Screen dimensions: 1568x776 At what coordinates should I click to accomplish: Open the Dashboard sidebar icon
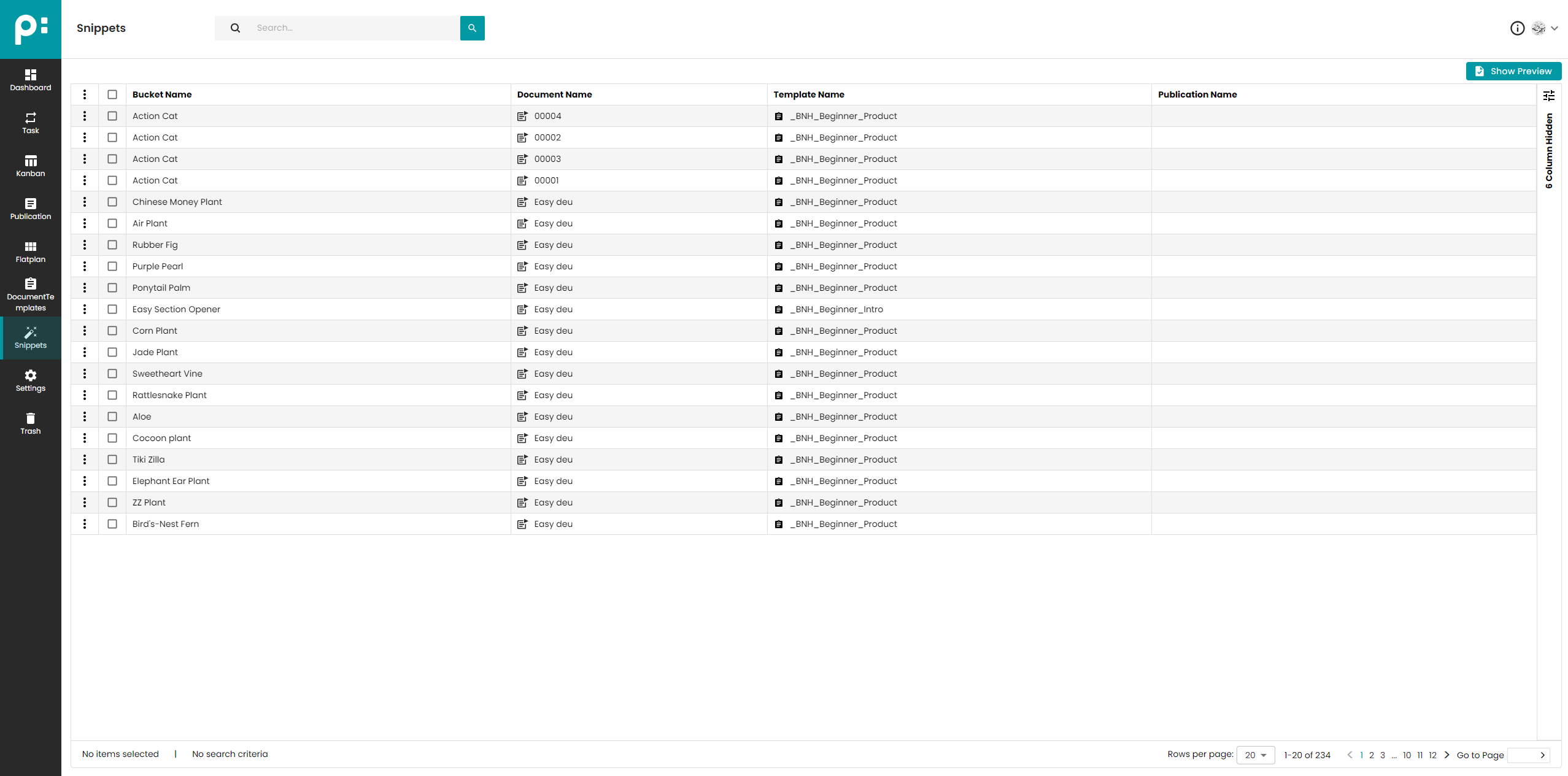click(x=30, y=80)
